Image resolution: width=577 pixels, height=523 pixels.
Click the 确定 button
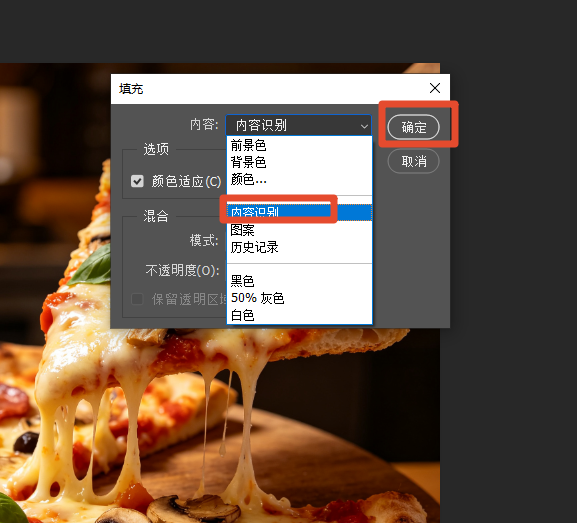(413, 127)
